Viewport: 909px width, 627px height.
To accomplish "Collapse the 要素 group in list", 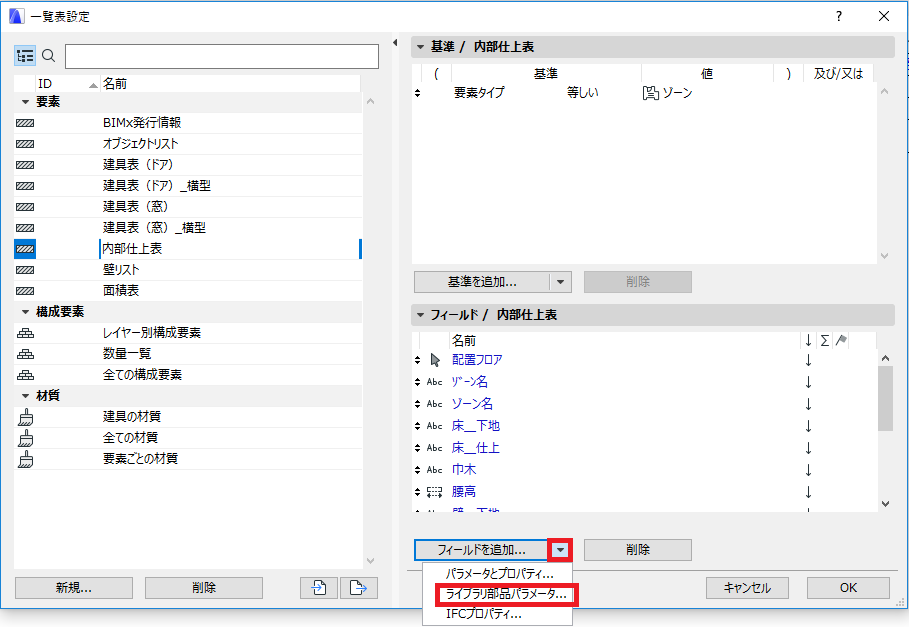I will 26,102.
